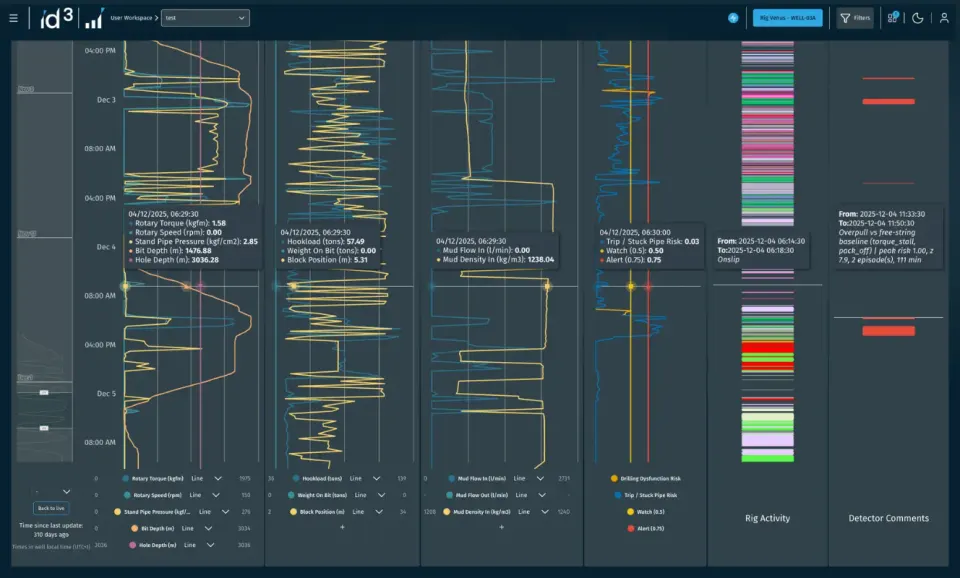This screenshot has height=578, width=960.
Task: Select Hookload (tons) label
Action: [322, 479]
